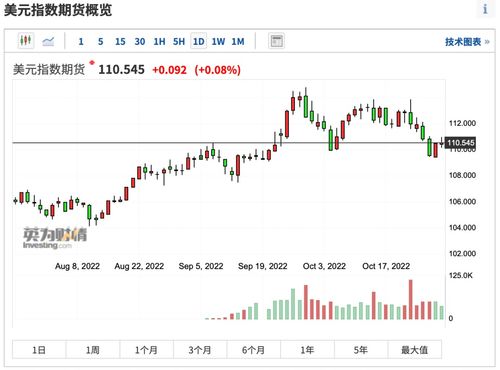
Task: Click the 106.000 price axis label
Action: click(462, 201)
